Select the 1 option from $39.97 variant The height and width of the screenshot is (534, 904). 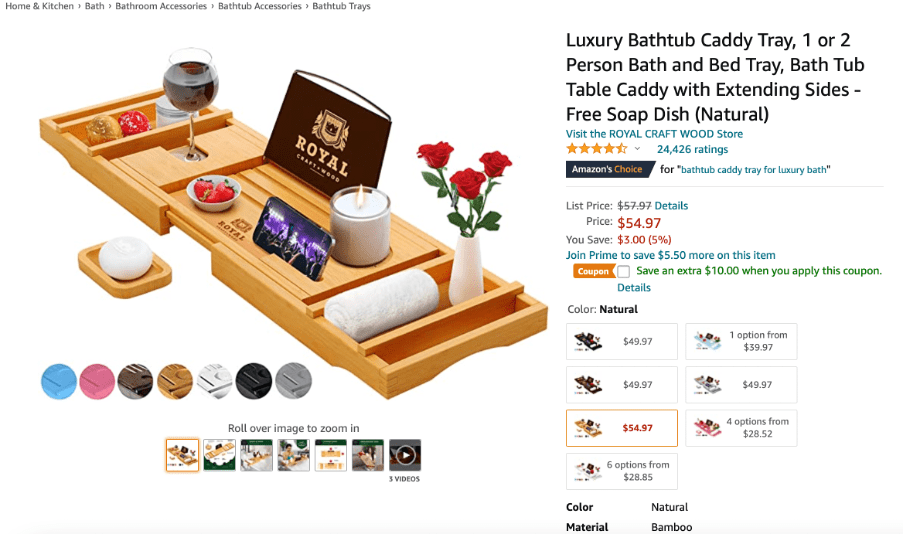coord(741,341)
